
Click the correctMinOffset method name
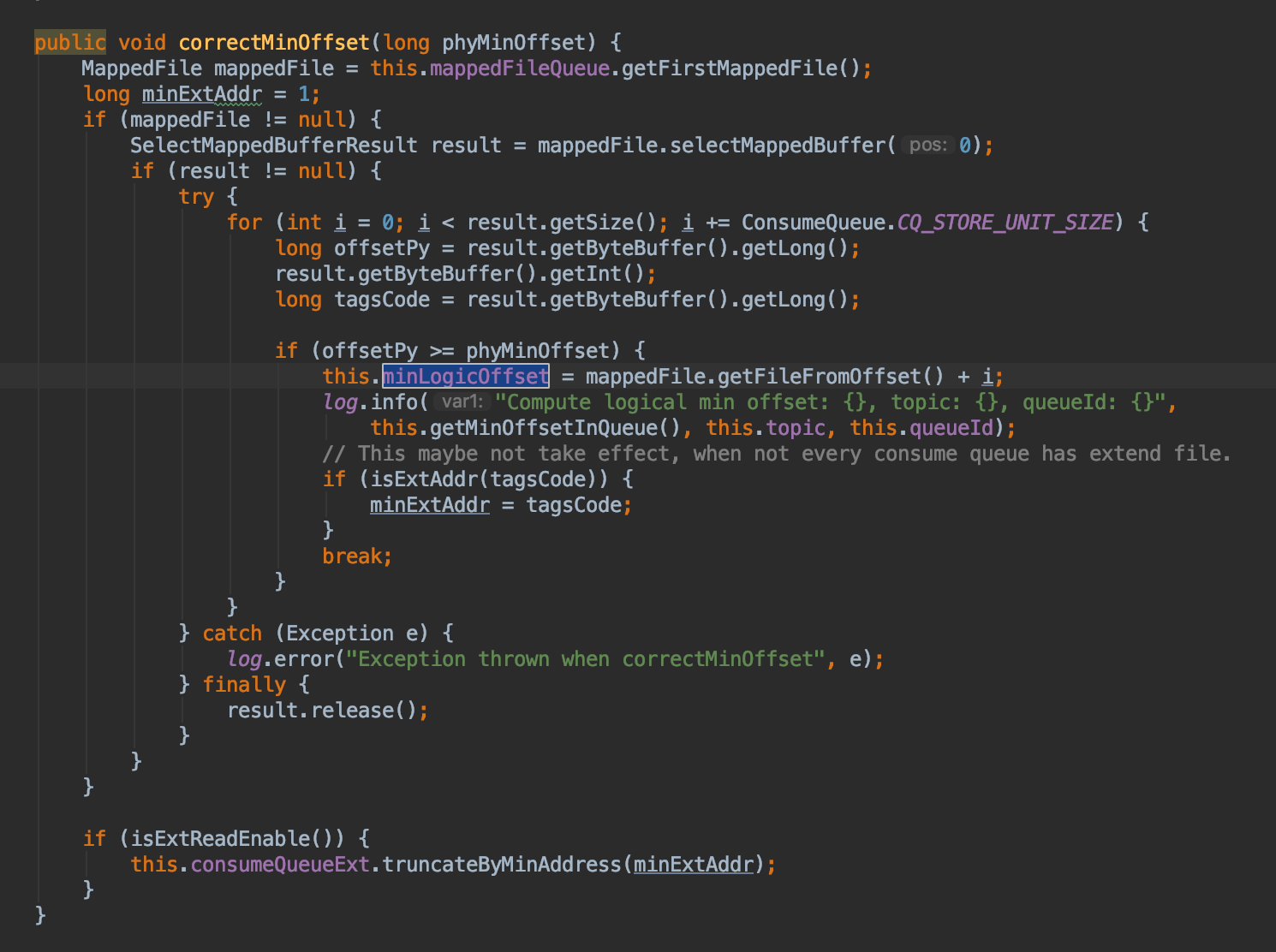274,43
